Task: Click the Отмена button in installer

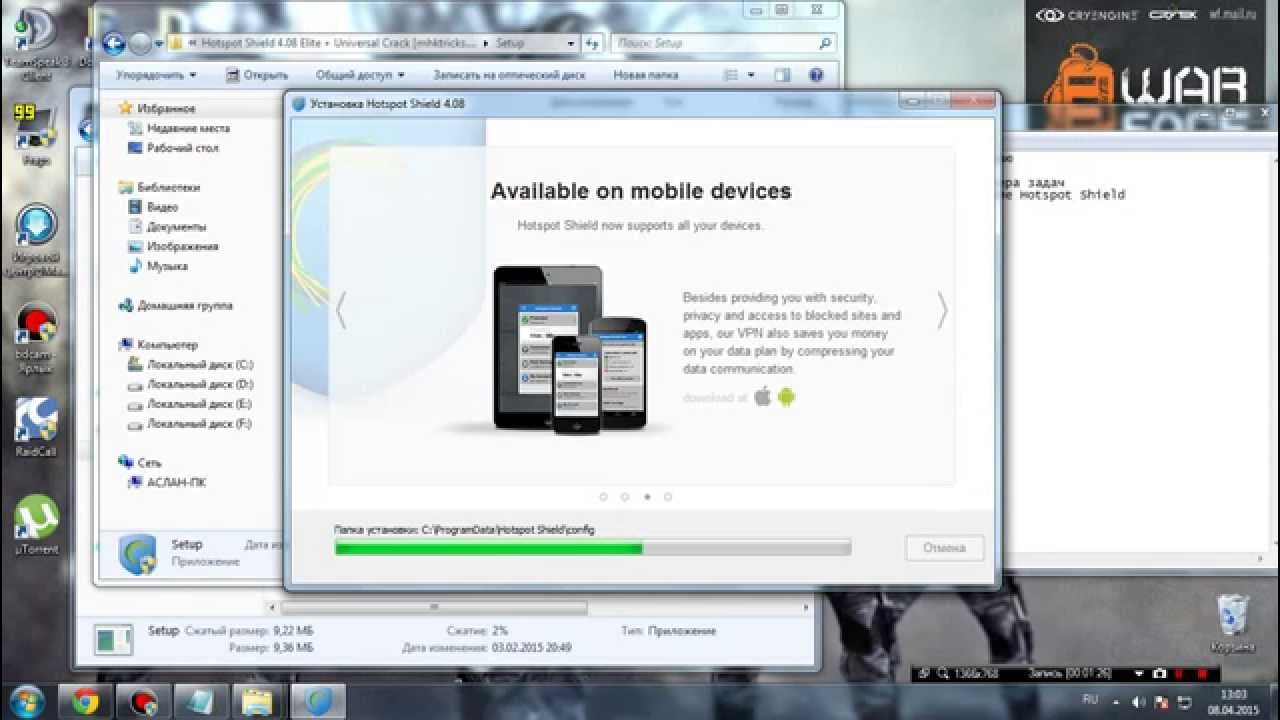Action: pos(944,547)
